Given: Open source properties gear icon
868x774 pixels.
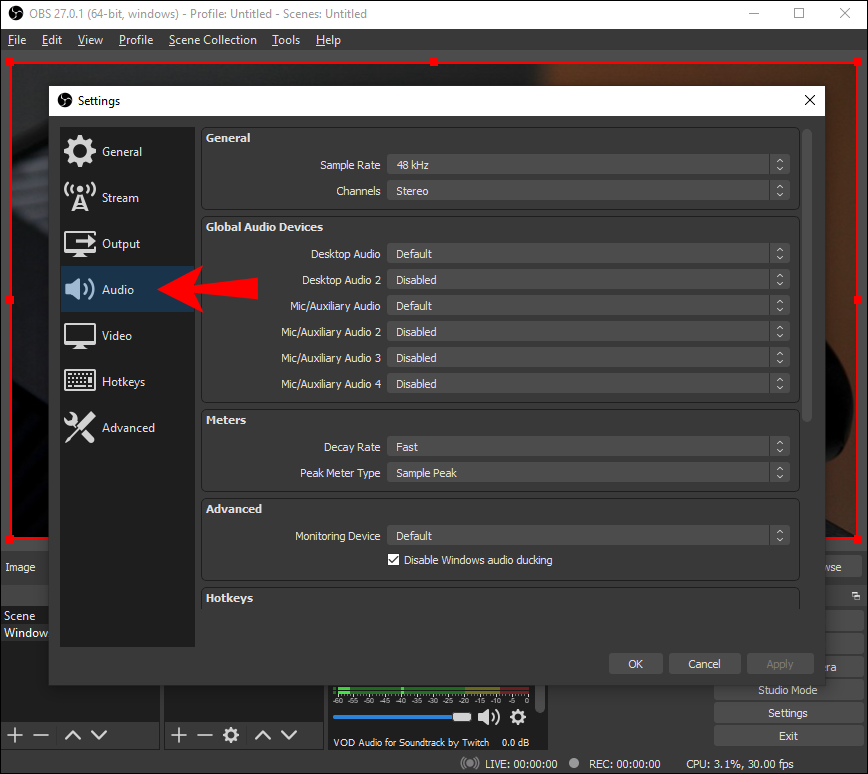Looking at the screenshot, I should (x=231, y=735).
